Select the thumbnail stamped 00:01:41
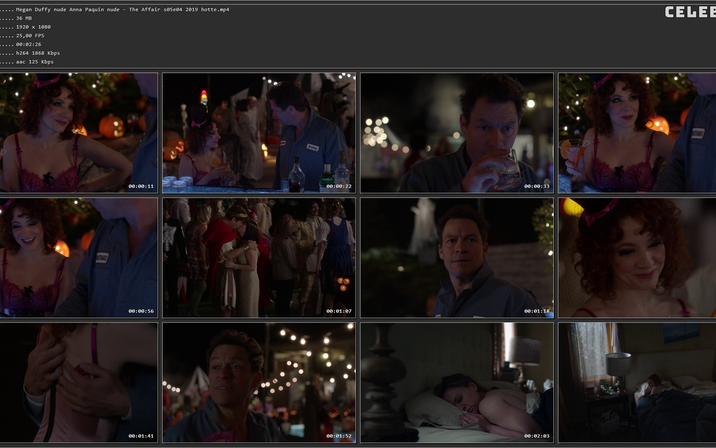The width and height of the screenshot is (716, 448). pyautogui.click(x=79, y=382)
